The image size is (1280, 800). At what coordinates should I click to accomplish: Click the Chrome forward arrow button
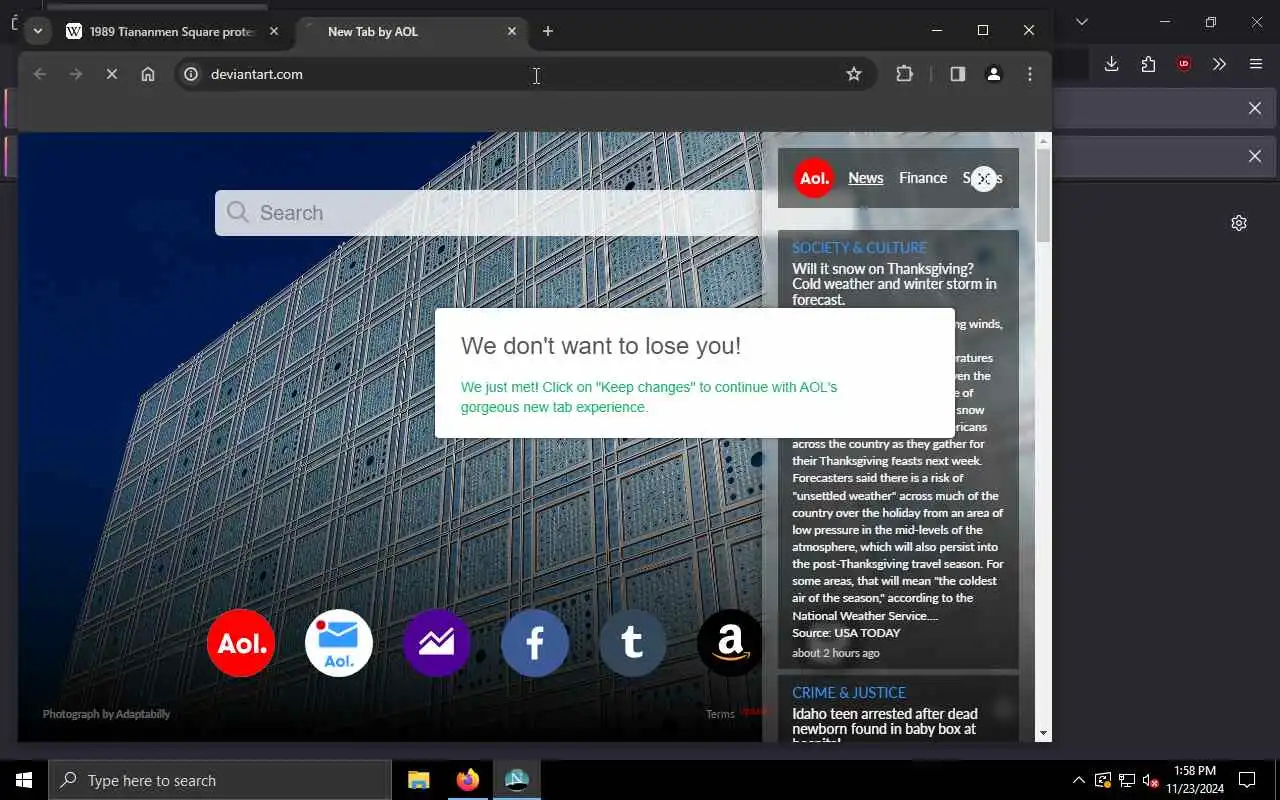(x=76, y=74)
